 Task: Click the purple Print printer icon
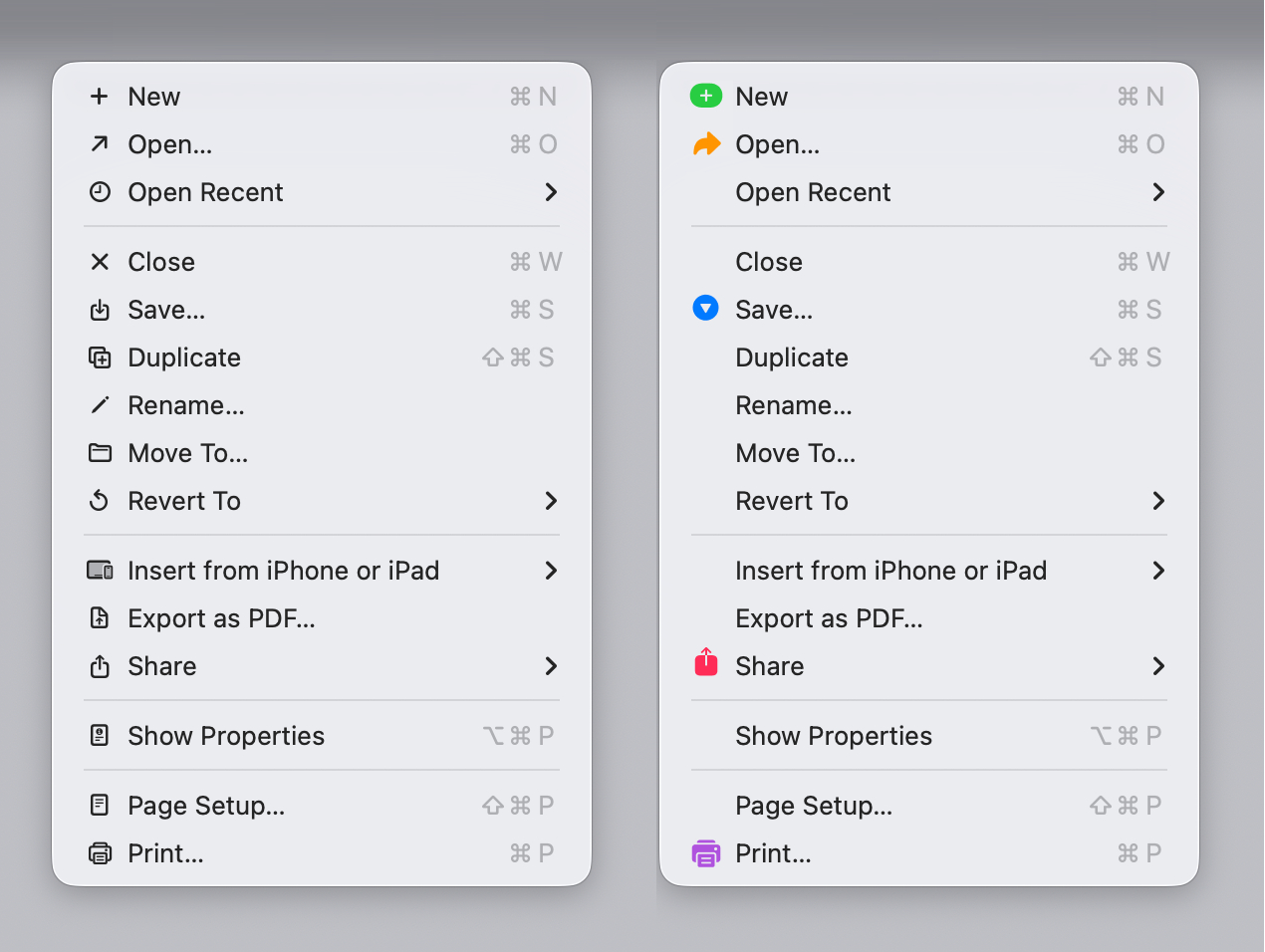click(x=706, y=852)
